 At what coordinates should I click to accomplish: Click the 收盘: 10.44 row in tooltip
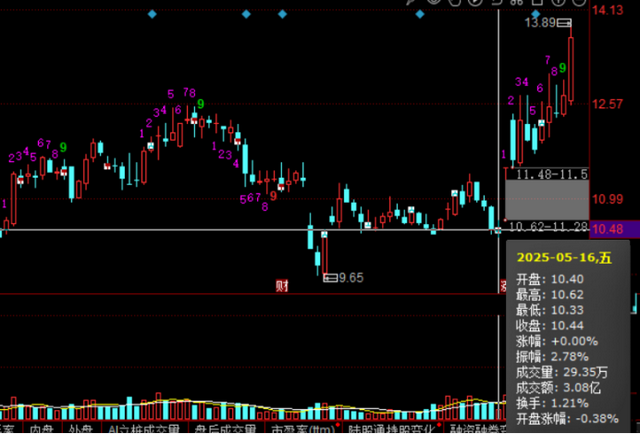point(550,326)
